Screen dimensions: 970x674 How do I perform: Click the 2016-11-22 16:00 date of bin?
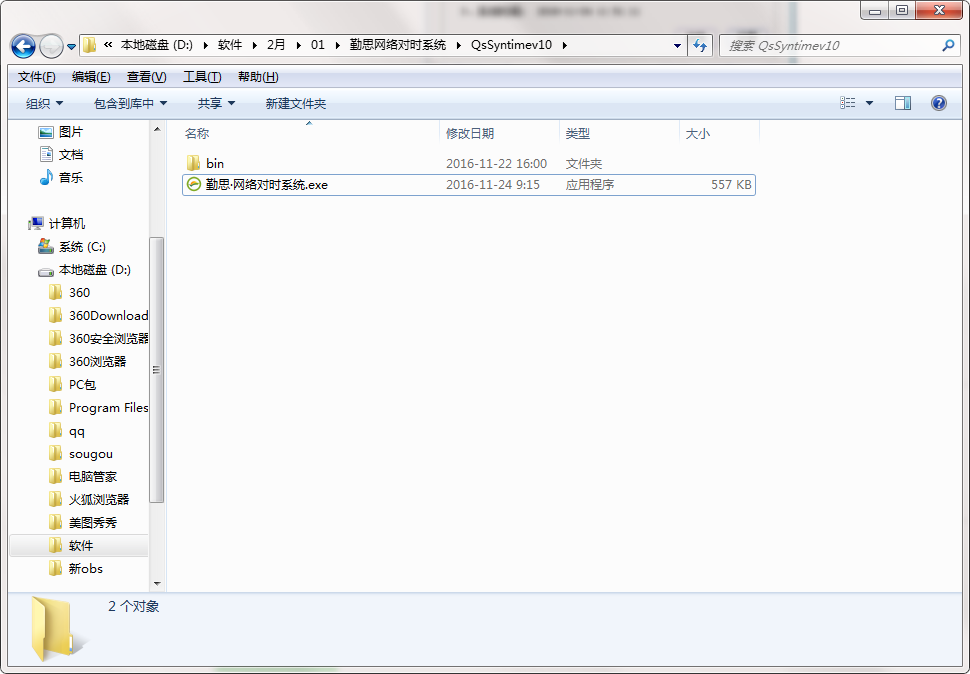[496, 163]
